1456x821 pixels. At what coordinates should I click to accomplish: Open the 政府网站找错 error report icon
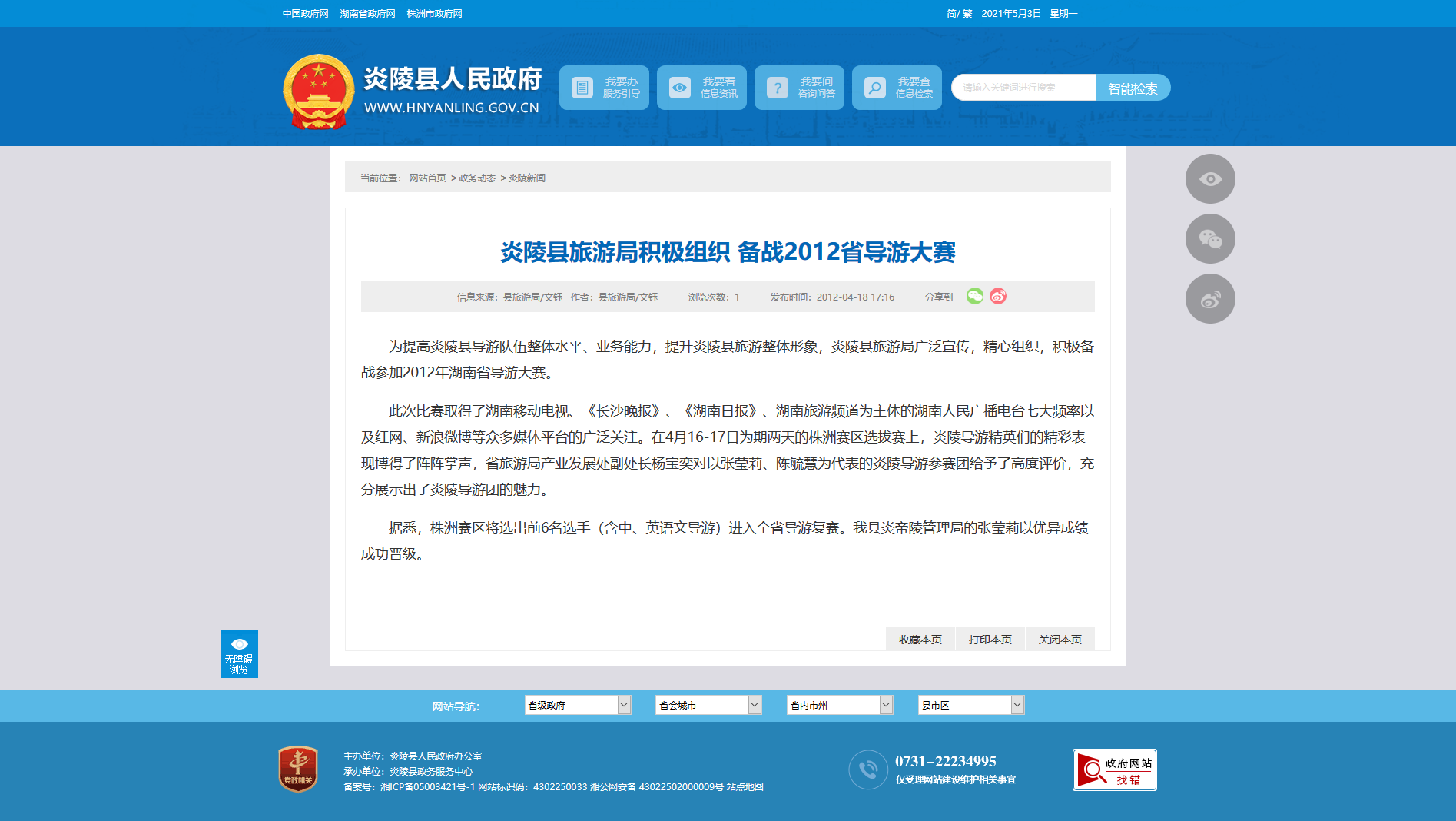1114,769
